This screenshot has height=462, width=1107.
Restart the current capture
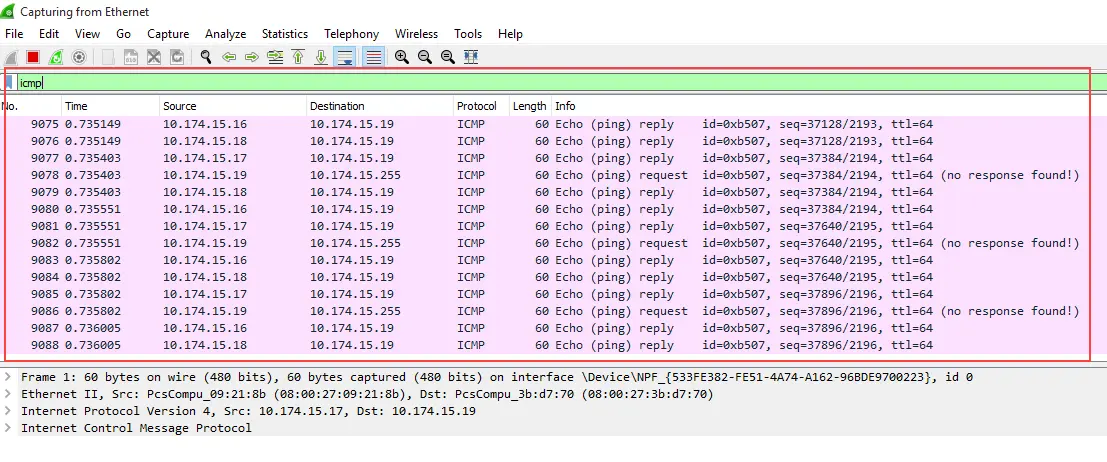(56, 57)
